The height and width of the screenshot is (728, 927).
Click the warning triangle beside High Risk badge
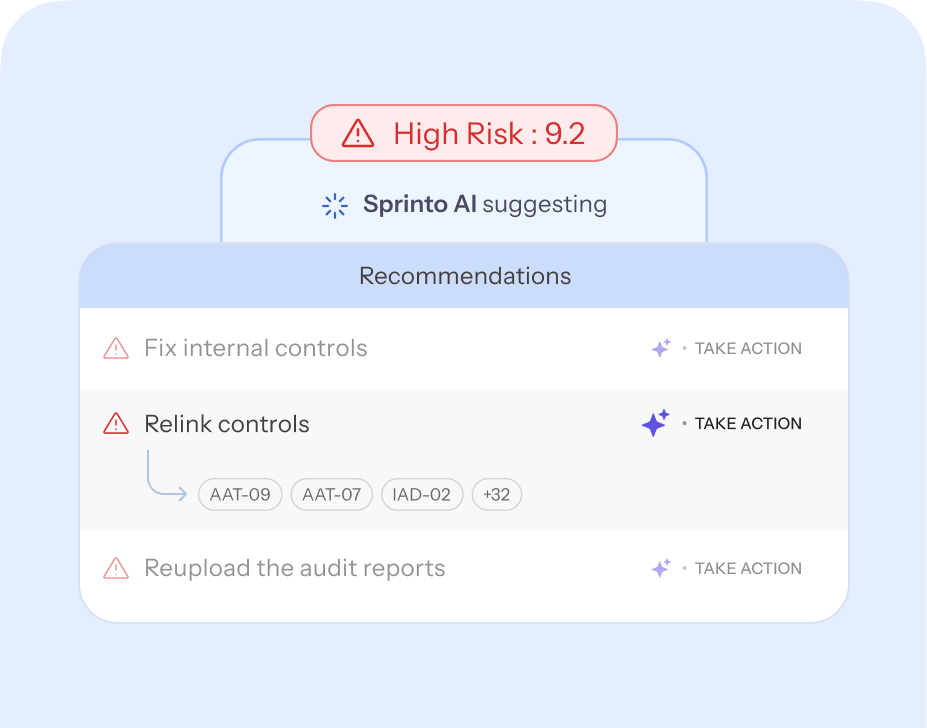coord(356,133)
